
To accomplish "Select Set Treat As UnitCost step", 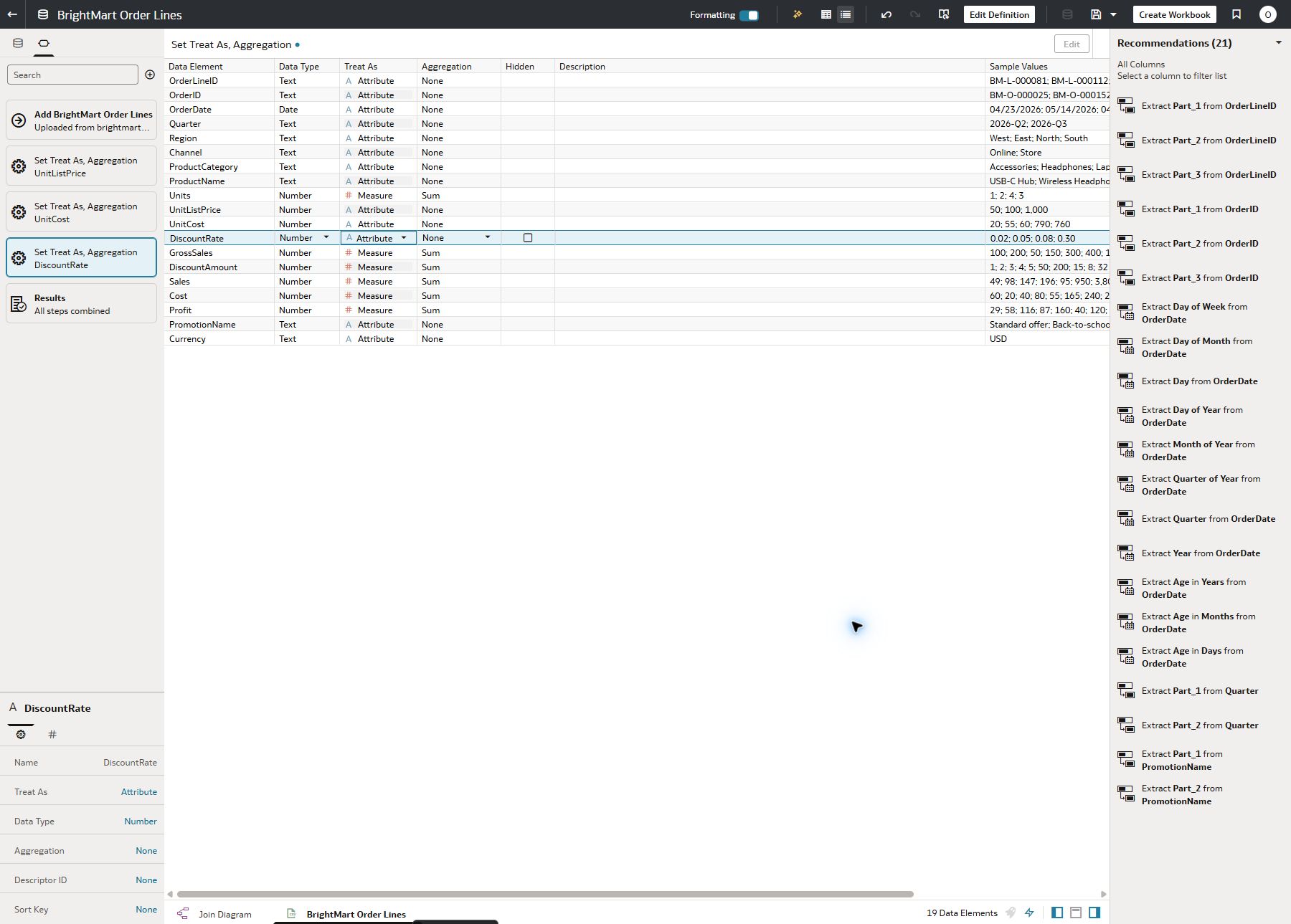I will point(82,212).
